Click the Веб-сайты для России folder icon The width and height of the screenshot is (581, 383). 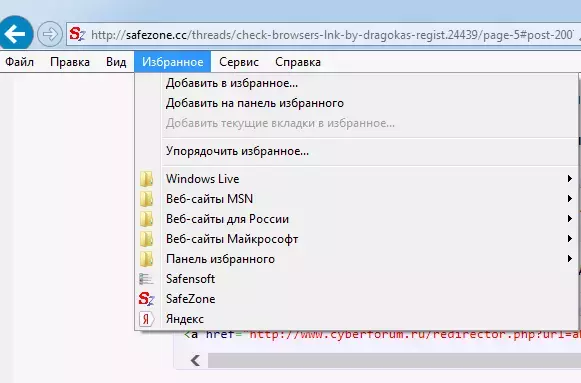[146, 219]
